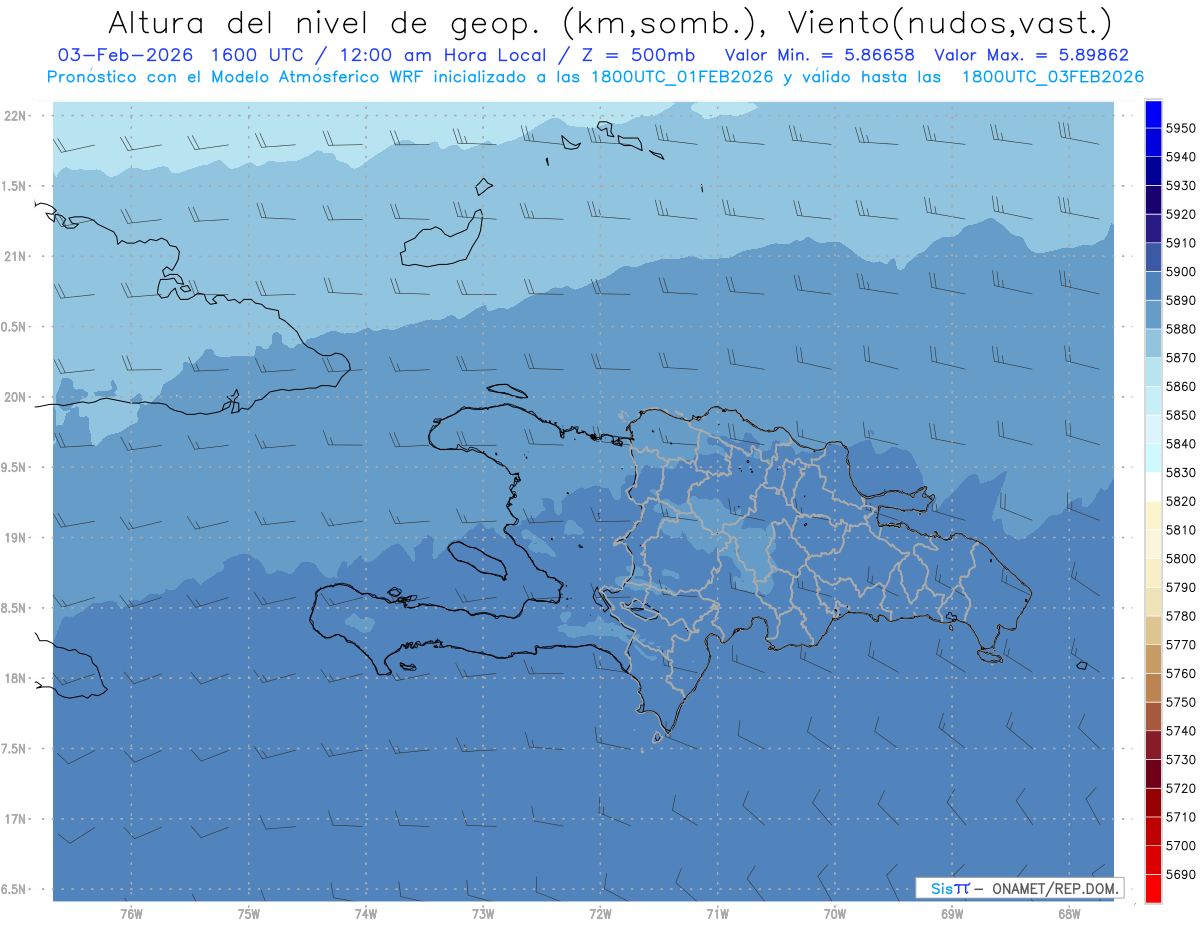This screenshot has width=1200, height=927.
Task: Click the "18N" latitude label
Action: tap(16, 678)
